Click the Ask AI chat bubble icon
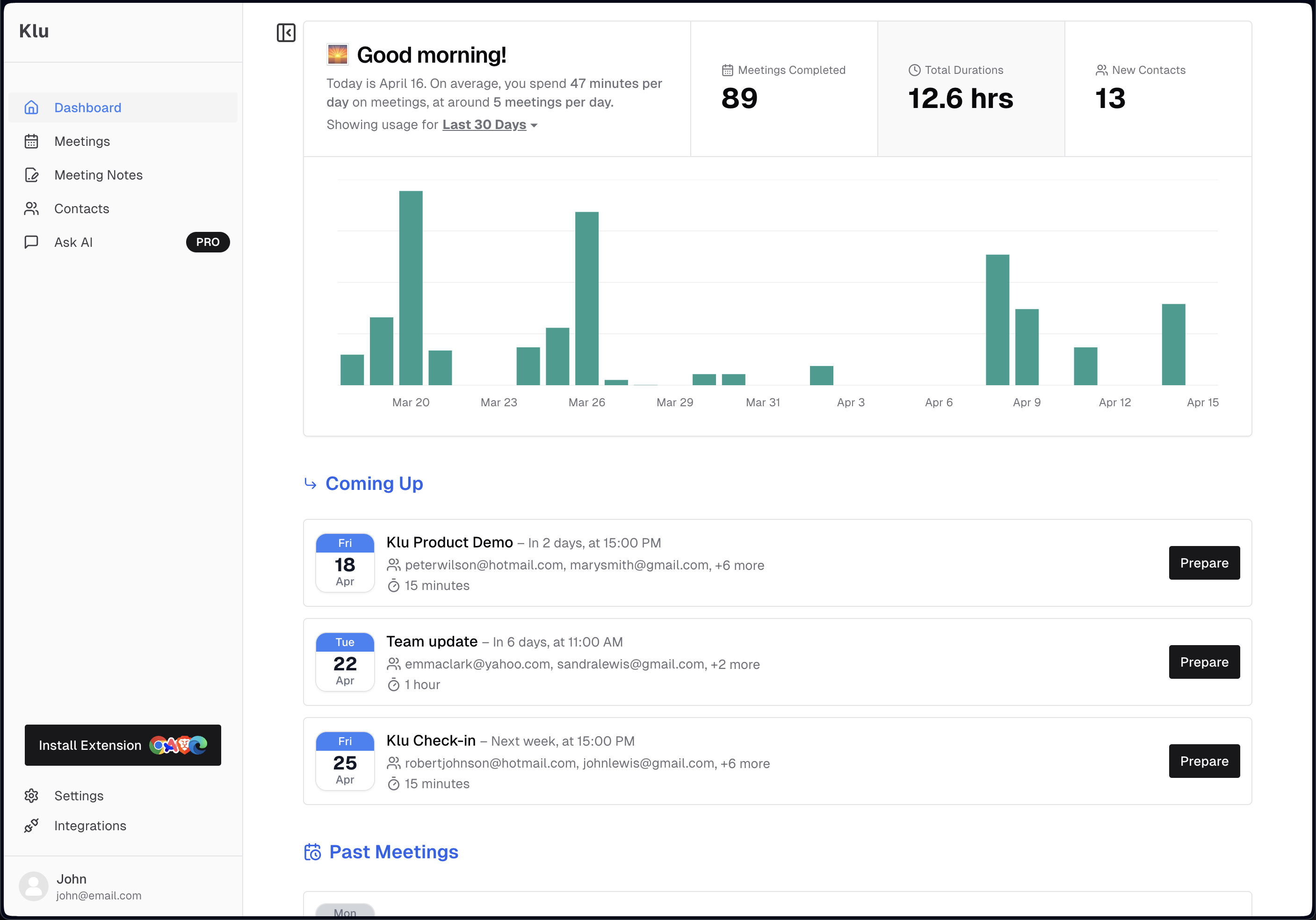Viewport: 1316px width, 920px height. [x=31, y=242]
